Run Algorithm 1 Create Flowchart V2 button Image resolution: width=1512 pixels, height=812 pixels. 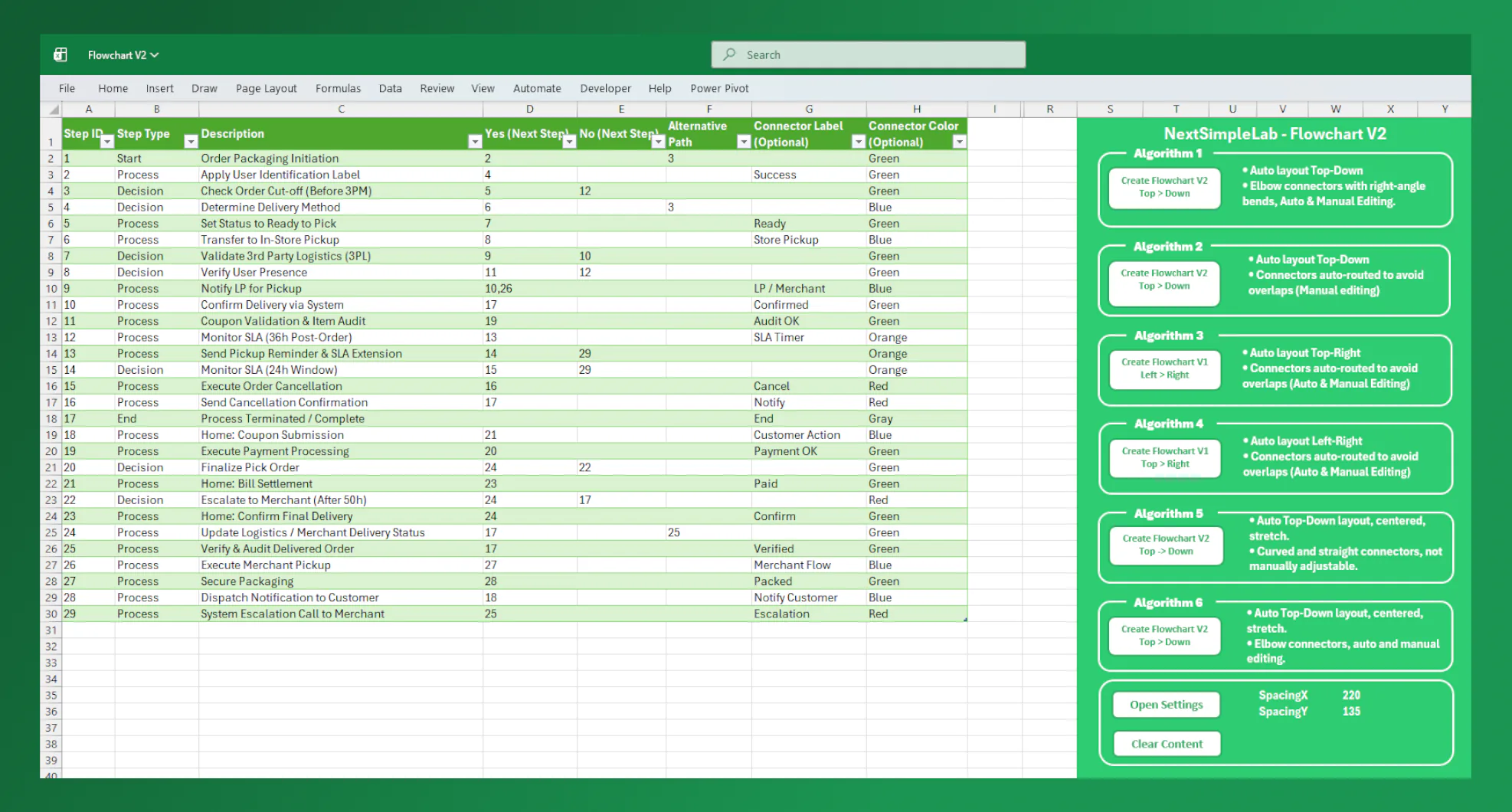pyautogui.click(x=1163, y=187)
